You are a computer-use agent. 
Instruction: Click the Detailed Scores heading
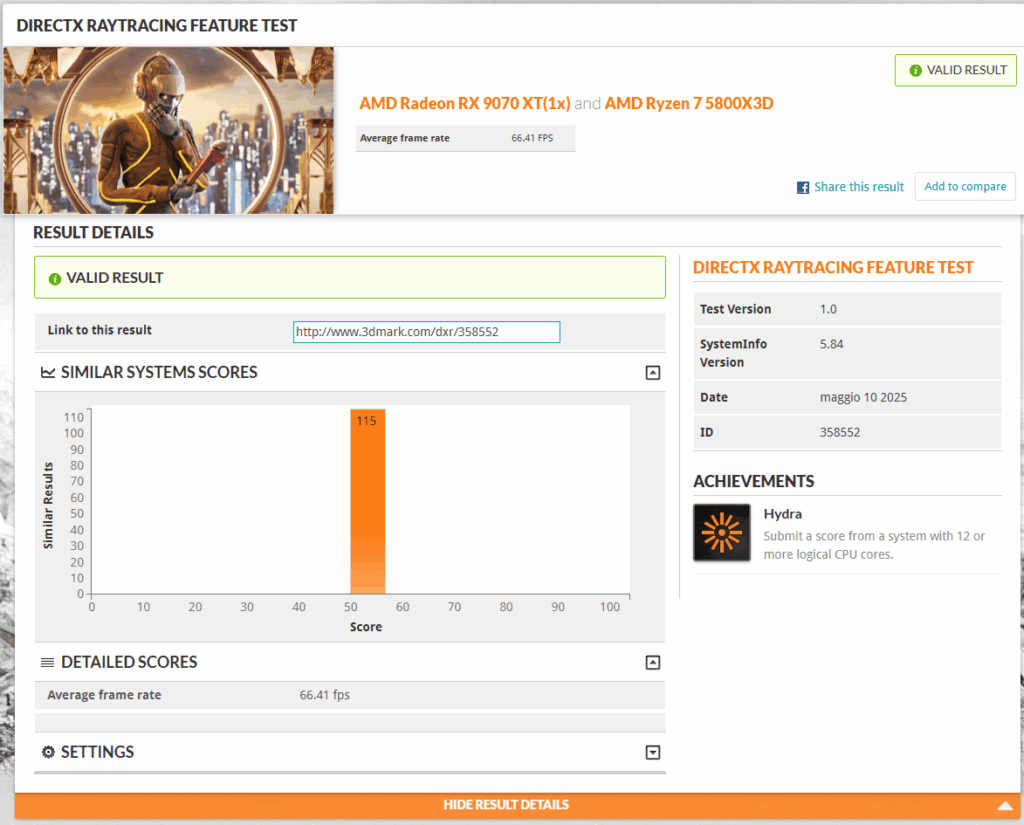(x=129, y=662)
